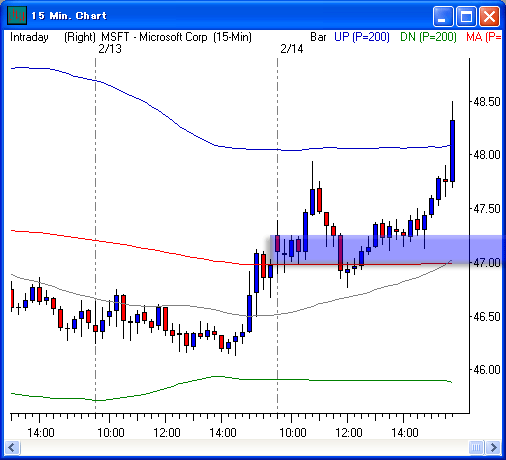Screen dimensions: 506x460
Task: Click the right scroll arrow on horizontal scrollbar
Action: click(x=494, y=447)
